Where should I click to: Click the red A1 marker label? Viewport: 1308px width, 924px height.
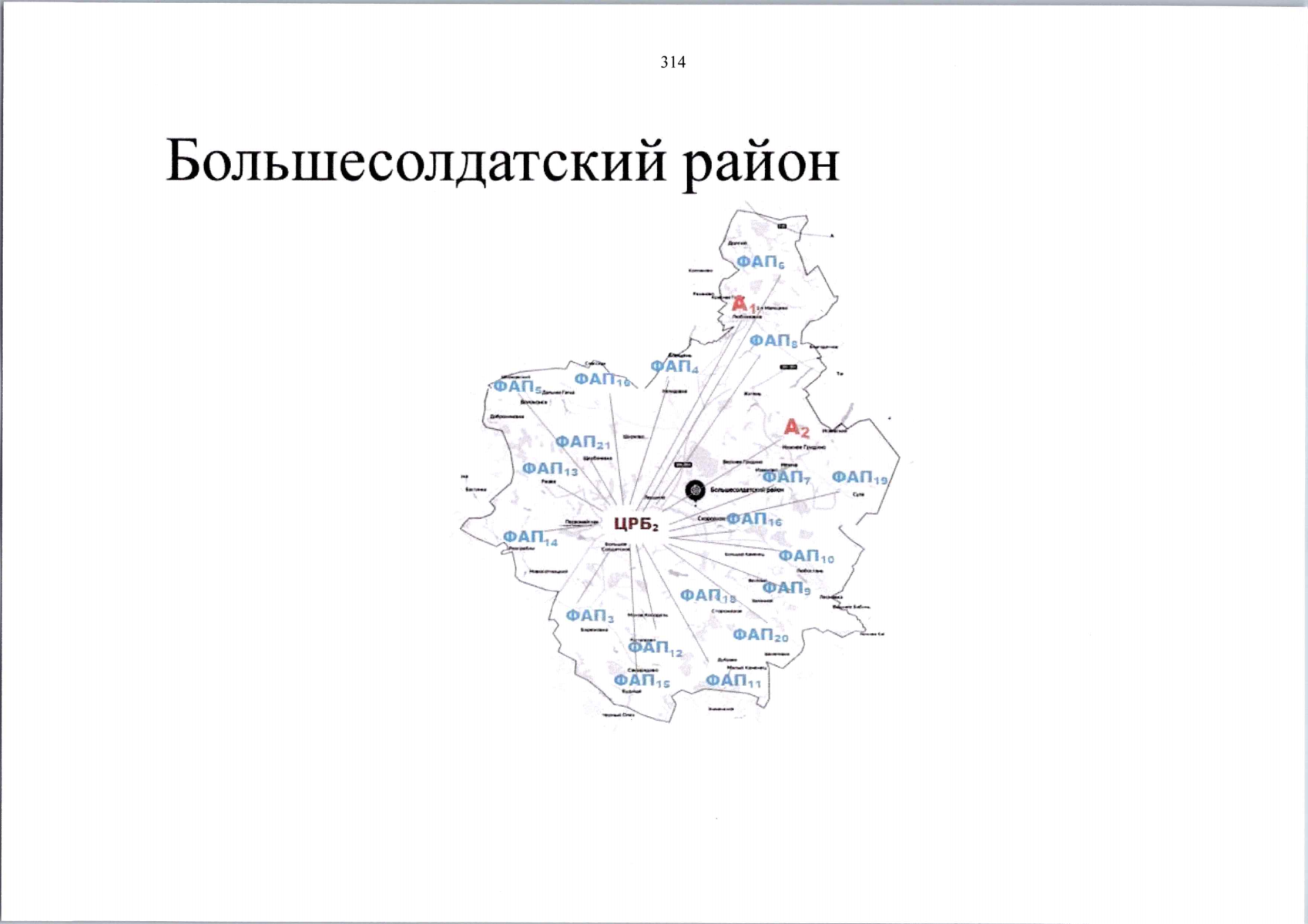pos(743,304)
